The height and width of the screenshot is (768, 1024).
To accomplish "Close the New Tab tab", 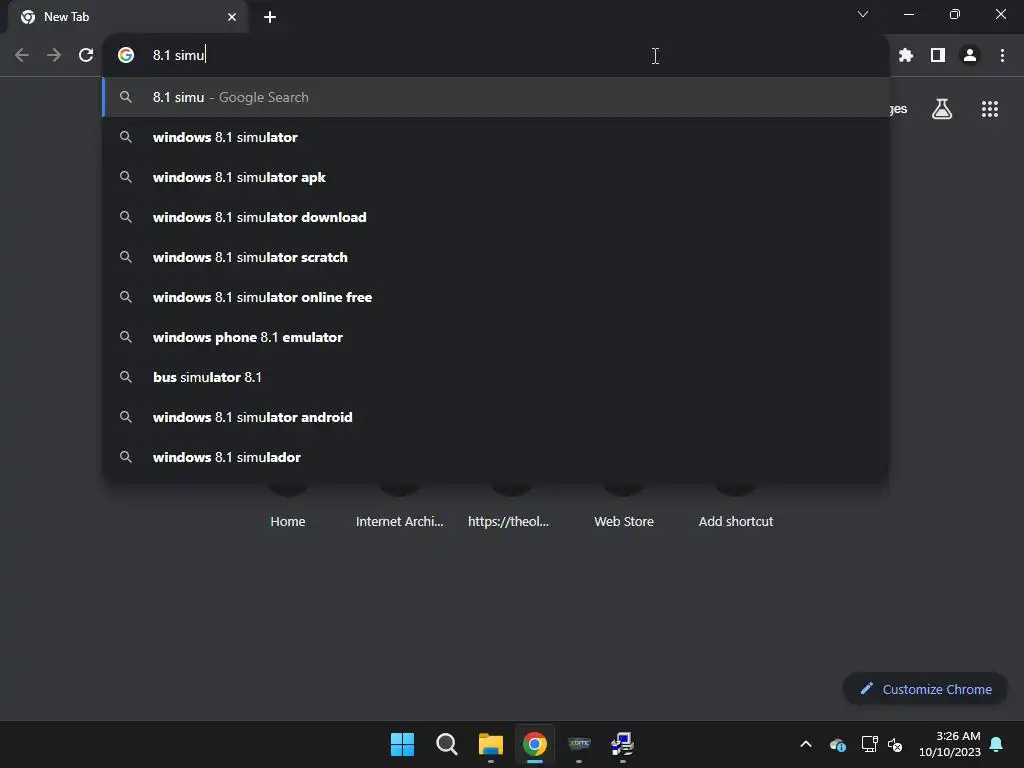I will point(232,17).
